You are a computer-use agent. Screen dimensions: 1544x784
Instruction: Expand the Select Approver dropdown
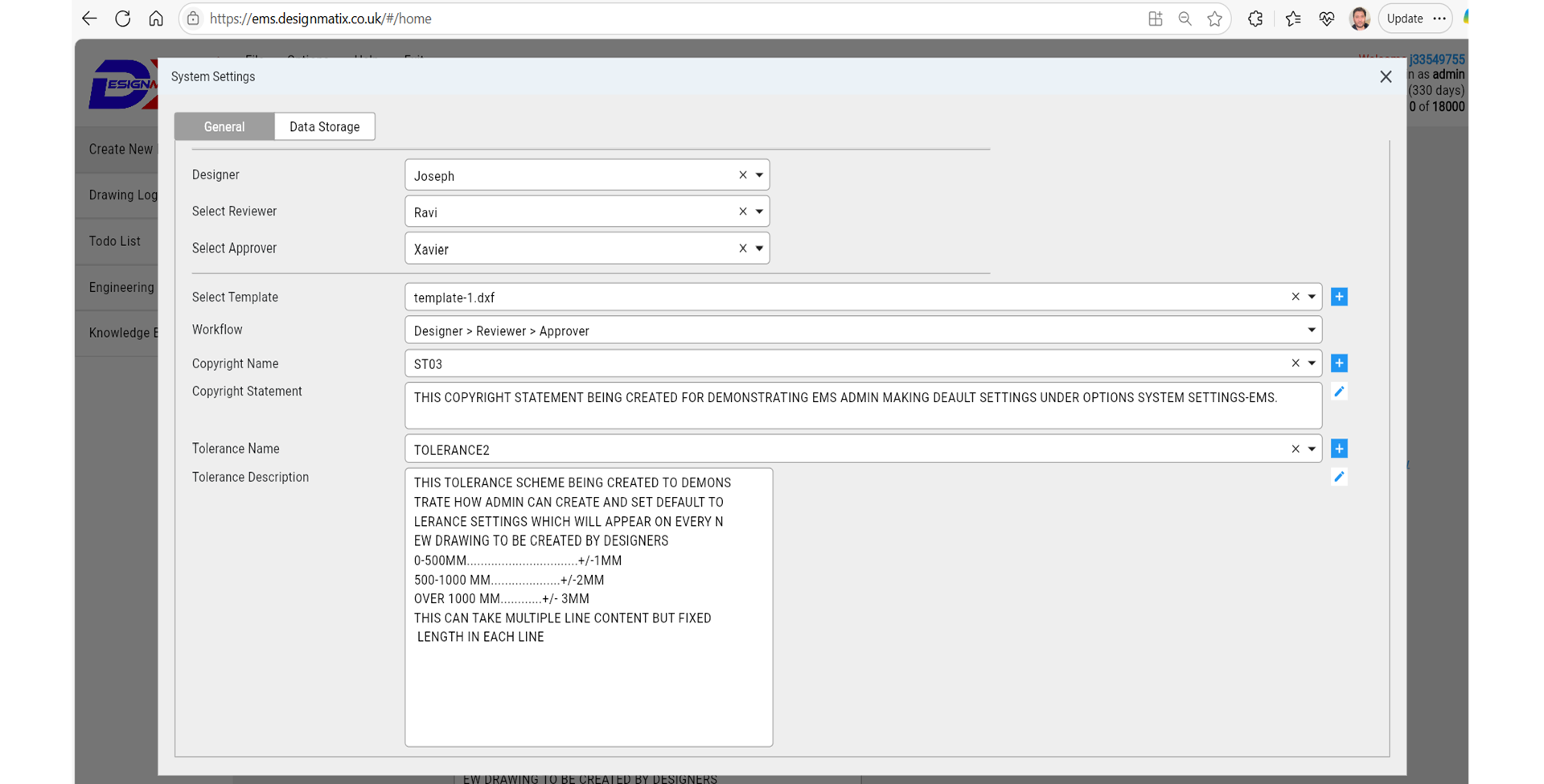point(759,248)
